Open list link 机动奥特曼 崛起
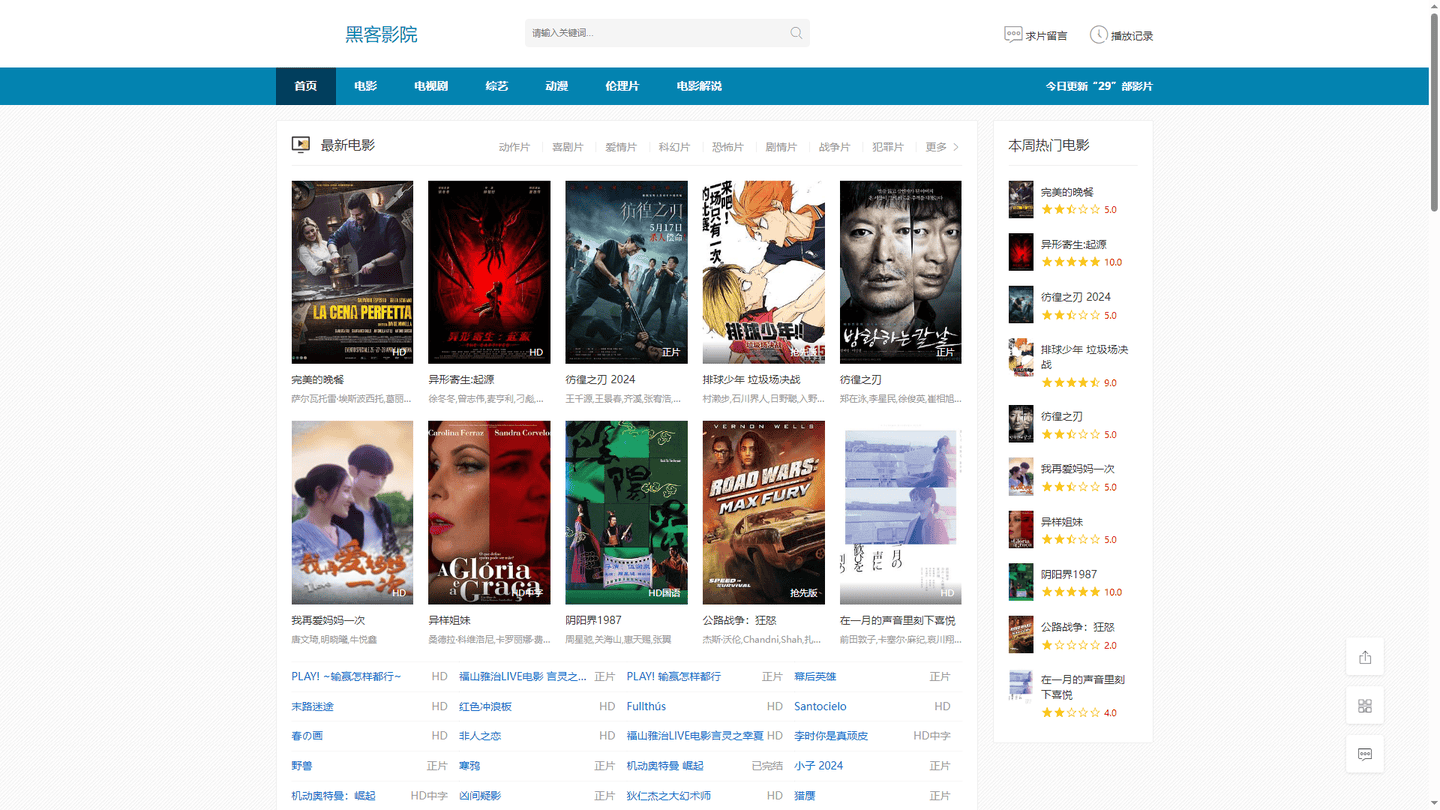The image size is (1440, 810). [665, 766]
